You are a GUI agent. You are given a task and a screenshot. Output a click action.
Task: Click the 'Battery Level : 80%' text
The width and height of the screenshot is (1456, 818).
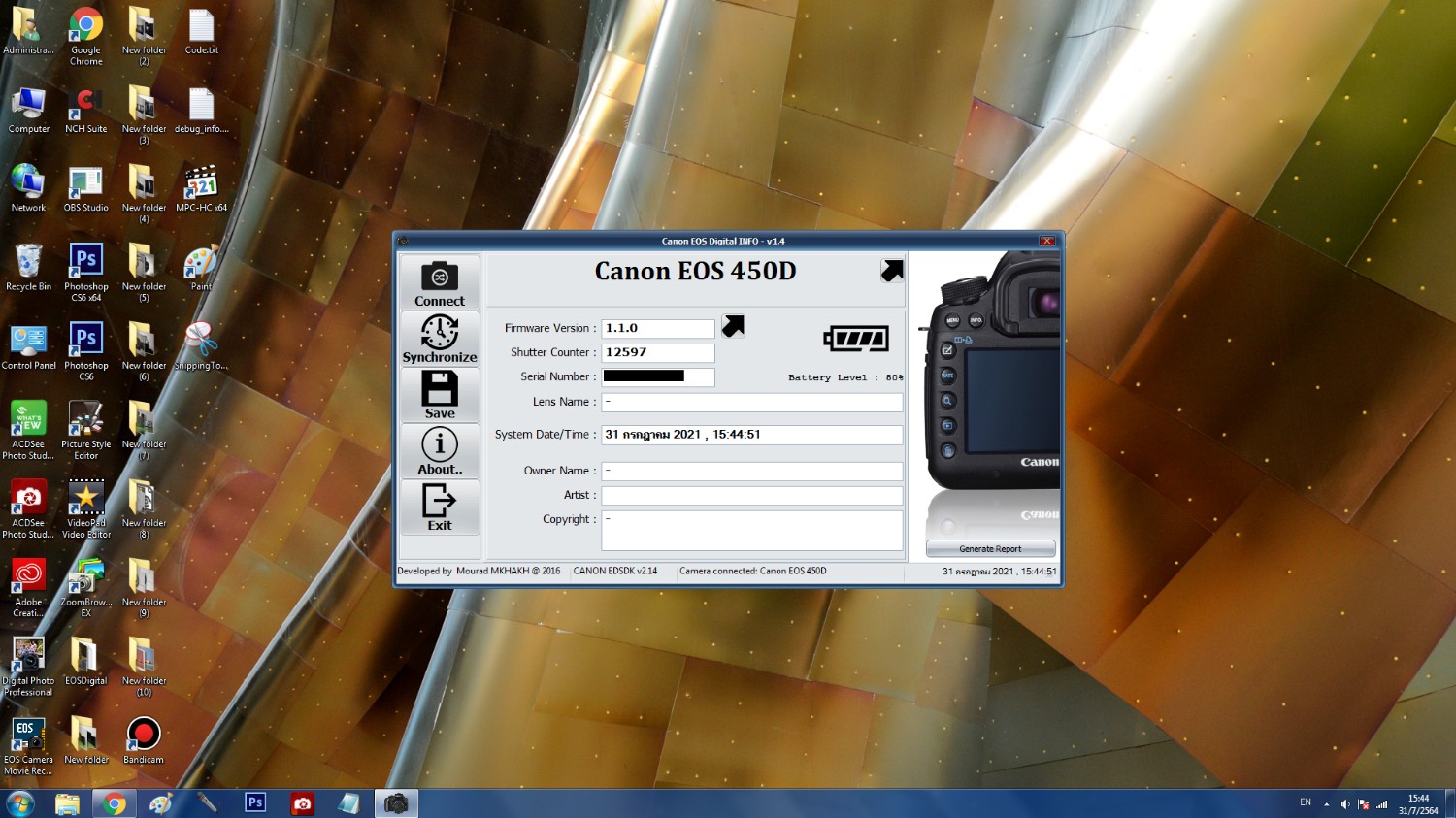(845, 377)
